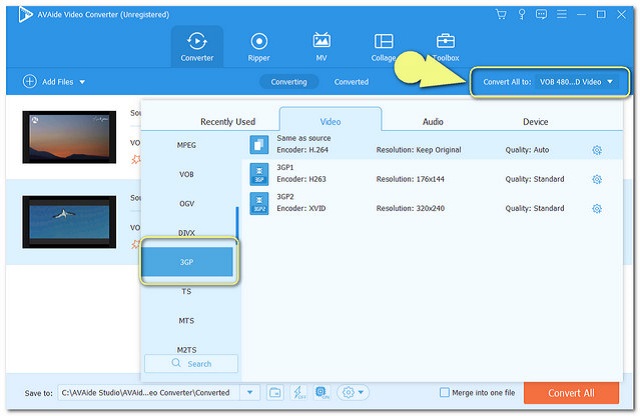Select the VOB format
This screenshot has height=416, width=640.
point(186,174)
